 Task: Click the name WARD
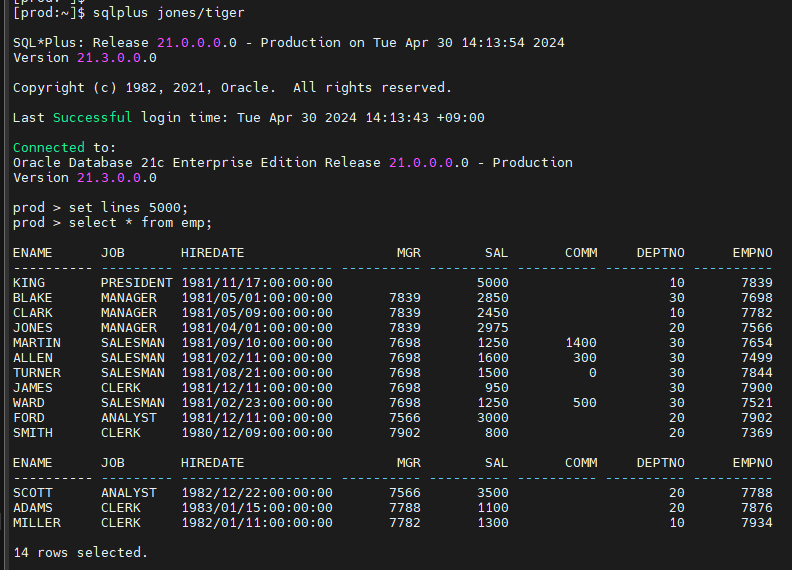click(29, 403)
